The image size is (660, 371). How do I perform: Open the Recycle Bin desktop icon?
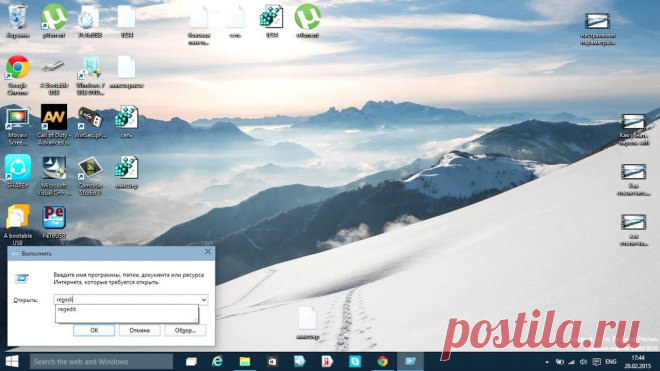tap(18, 20)
